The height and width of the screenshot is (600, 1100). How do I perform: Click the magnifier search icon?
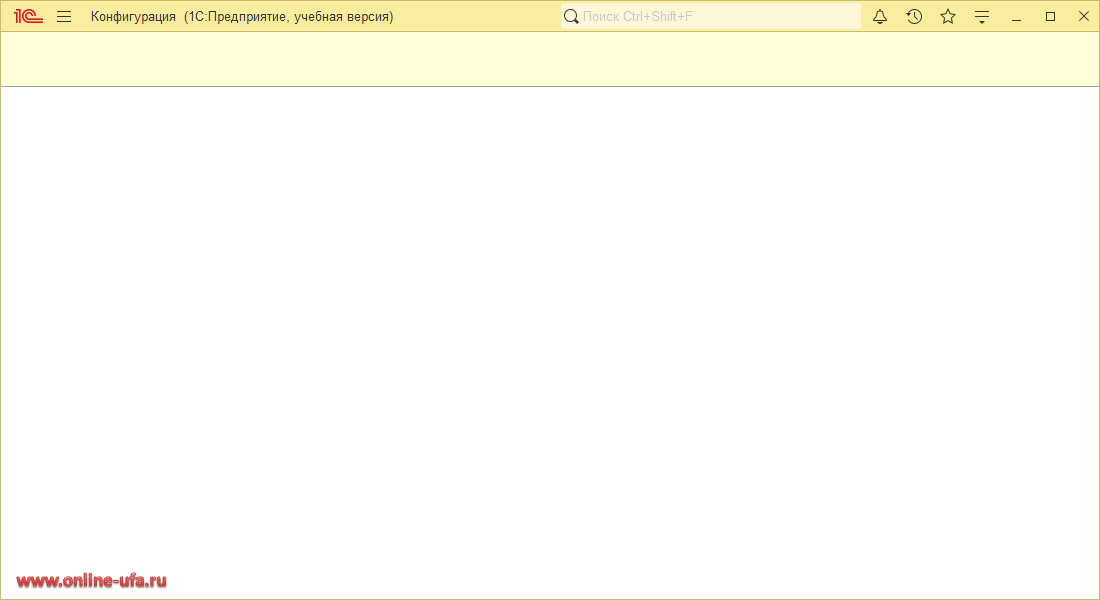point(571,16)
